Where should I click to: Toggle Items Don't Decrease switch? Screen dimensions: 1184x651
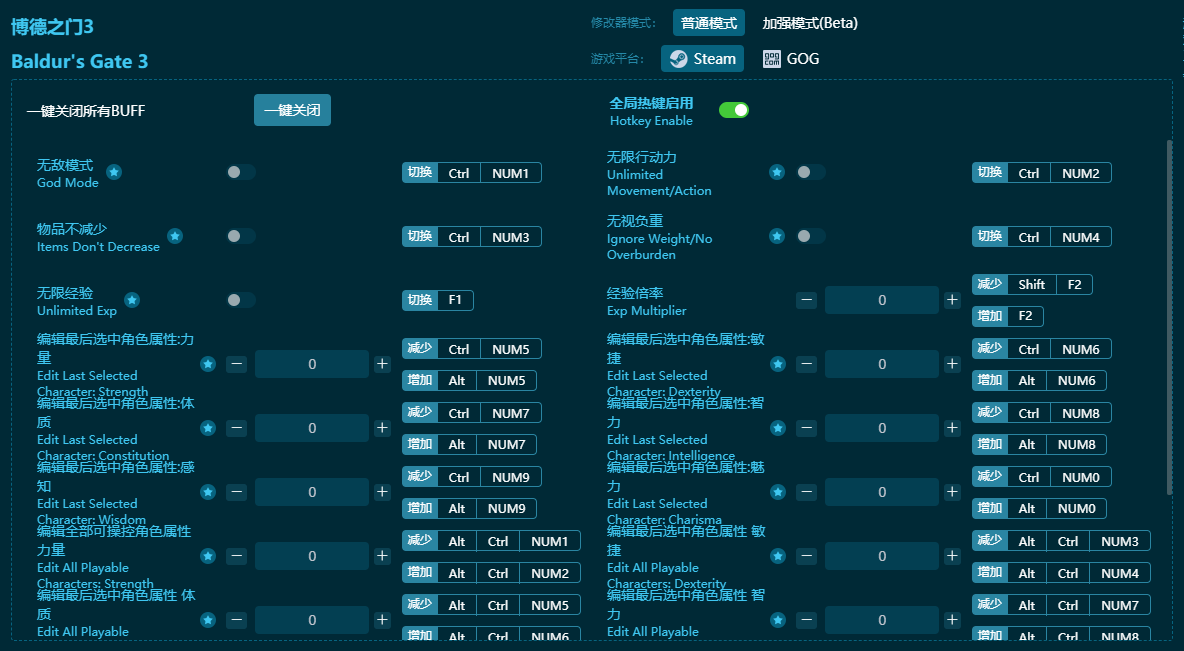241,236
